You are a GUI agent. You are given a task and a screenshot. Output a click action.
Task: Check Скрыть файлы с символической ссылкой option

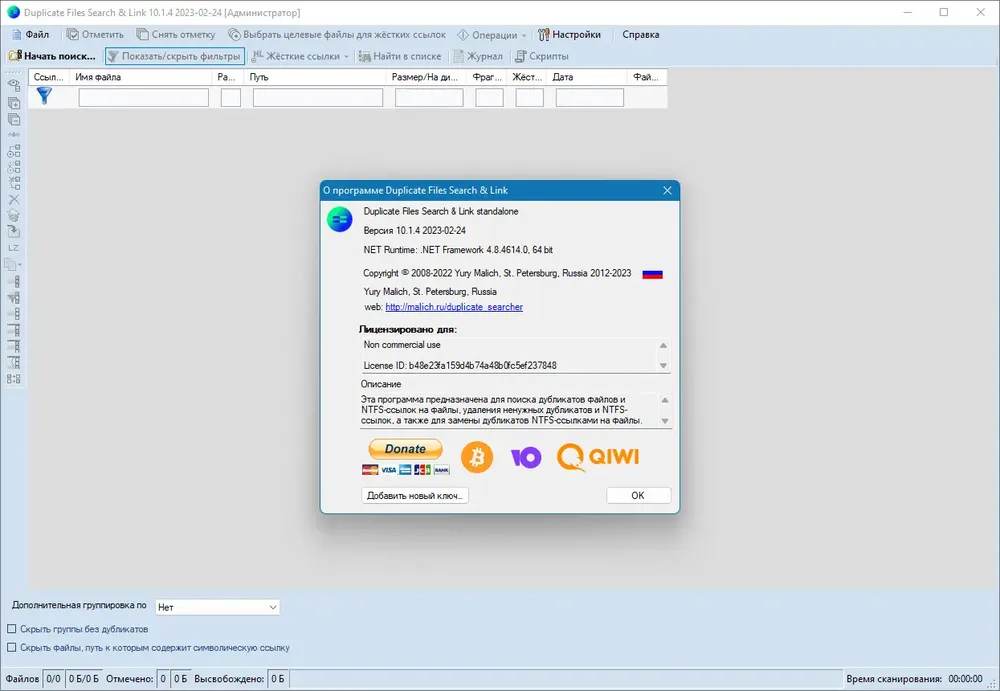[x=11, y=648]
